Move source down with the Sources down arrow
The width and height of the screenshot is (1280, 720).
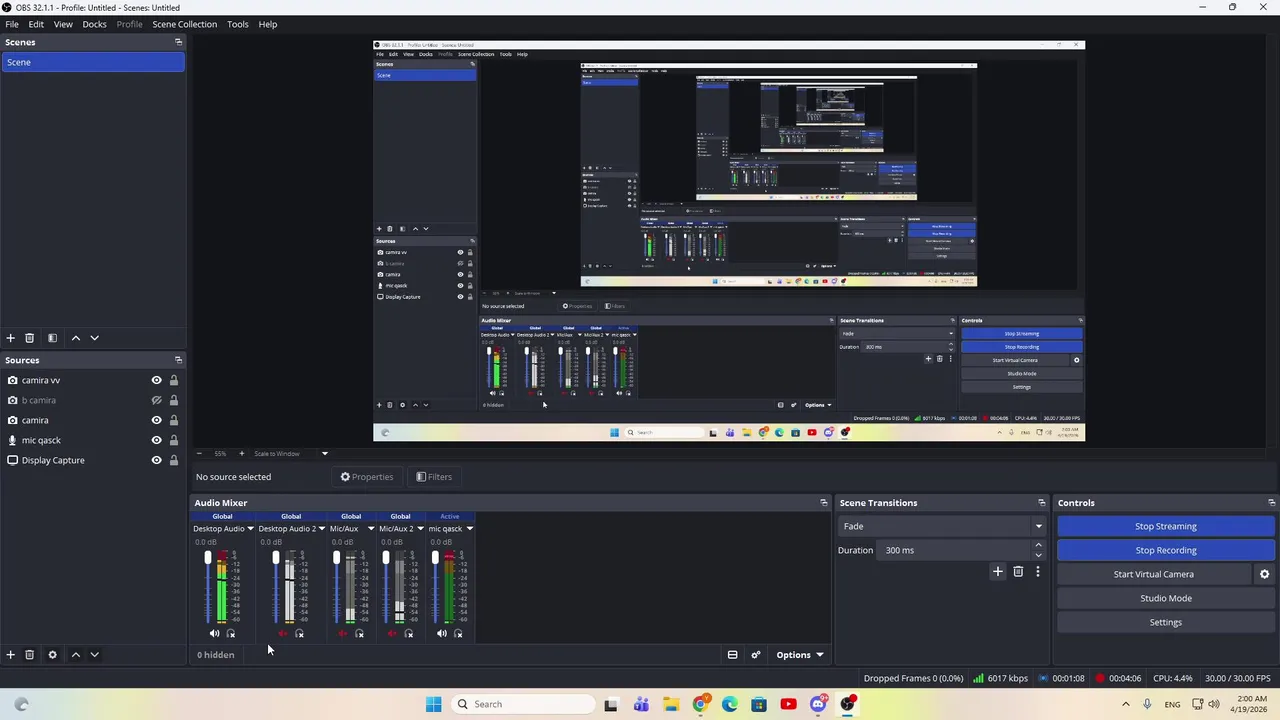pos(94,655)
